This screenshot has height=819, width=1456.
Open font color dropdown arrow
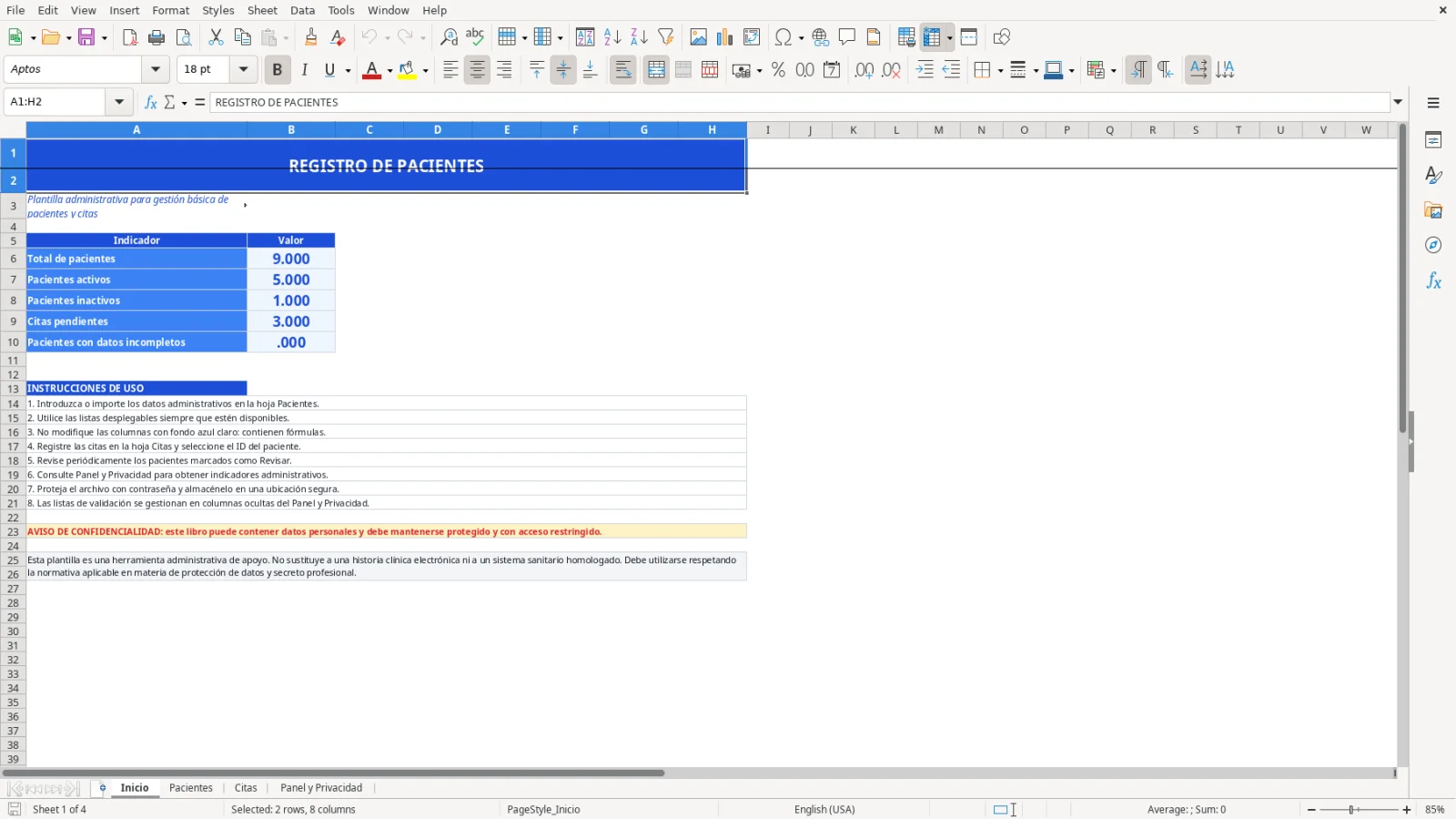coord(389,70)
